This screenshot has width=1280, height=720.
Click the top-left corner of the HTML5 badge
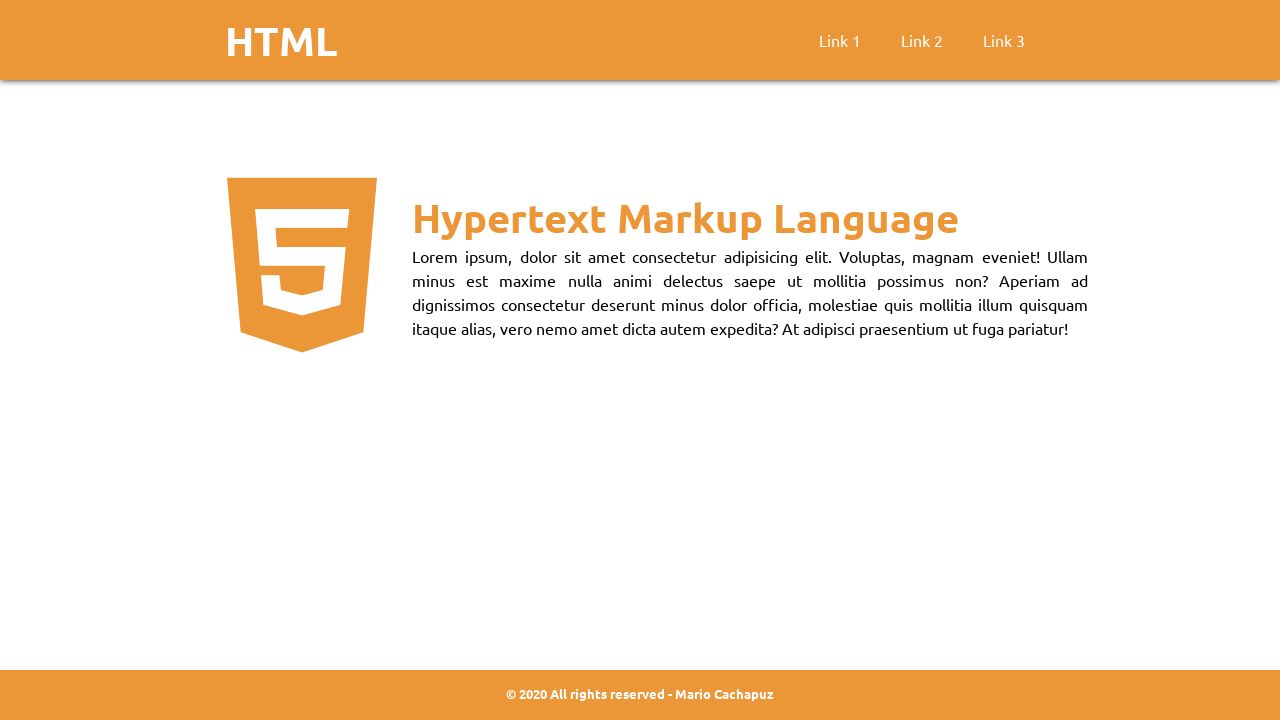232,182
